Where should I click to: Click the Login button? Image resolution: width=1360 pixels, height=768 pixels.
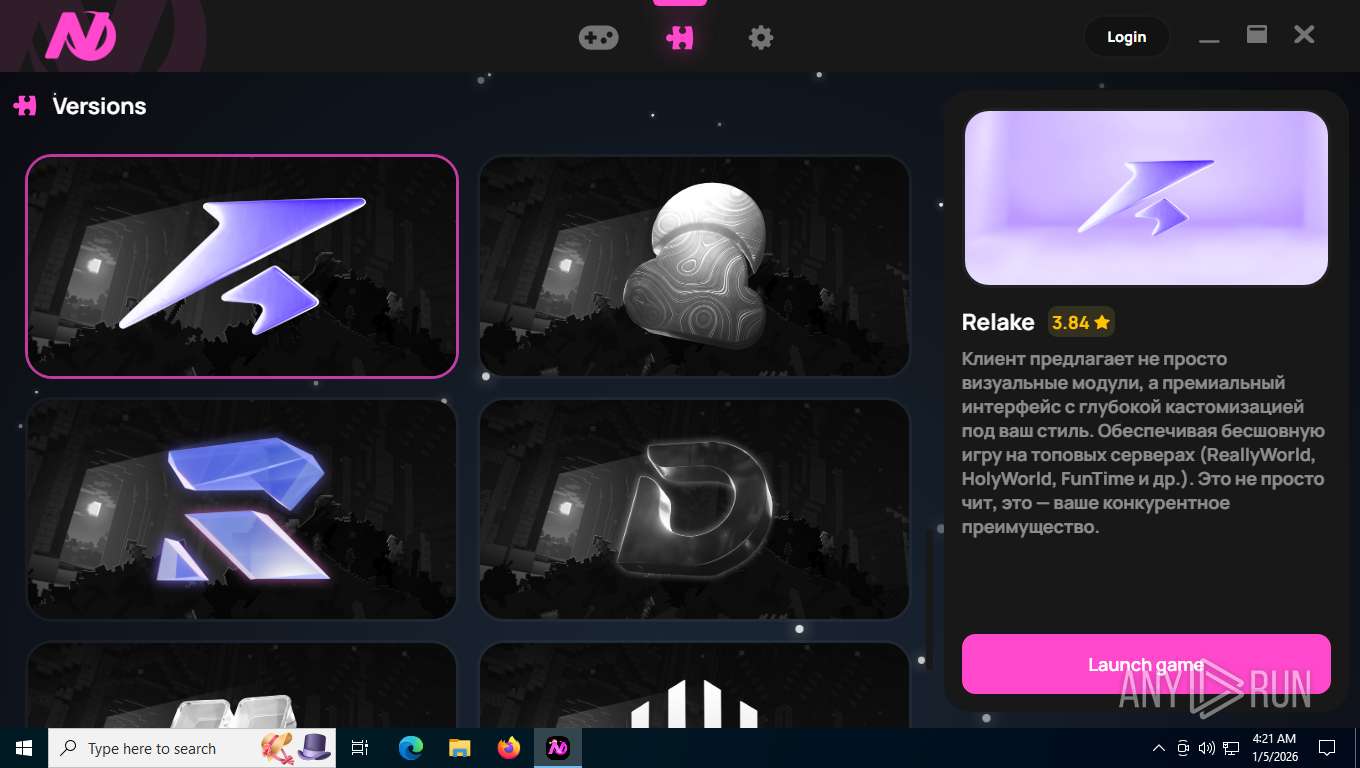coord(1126,37)
